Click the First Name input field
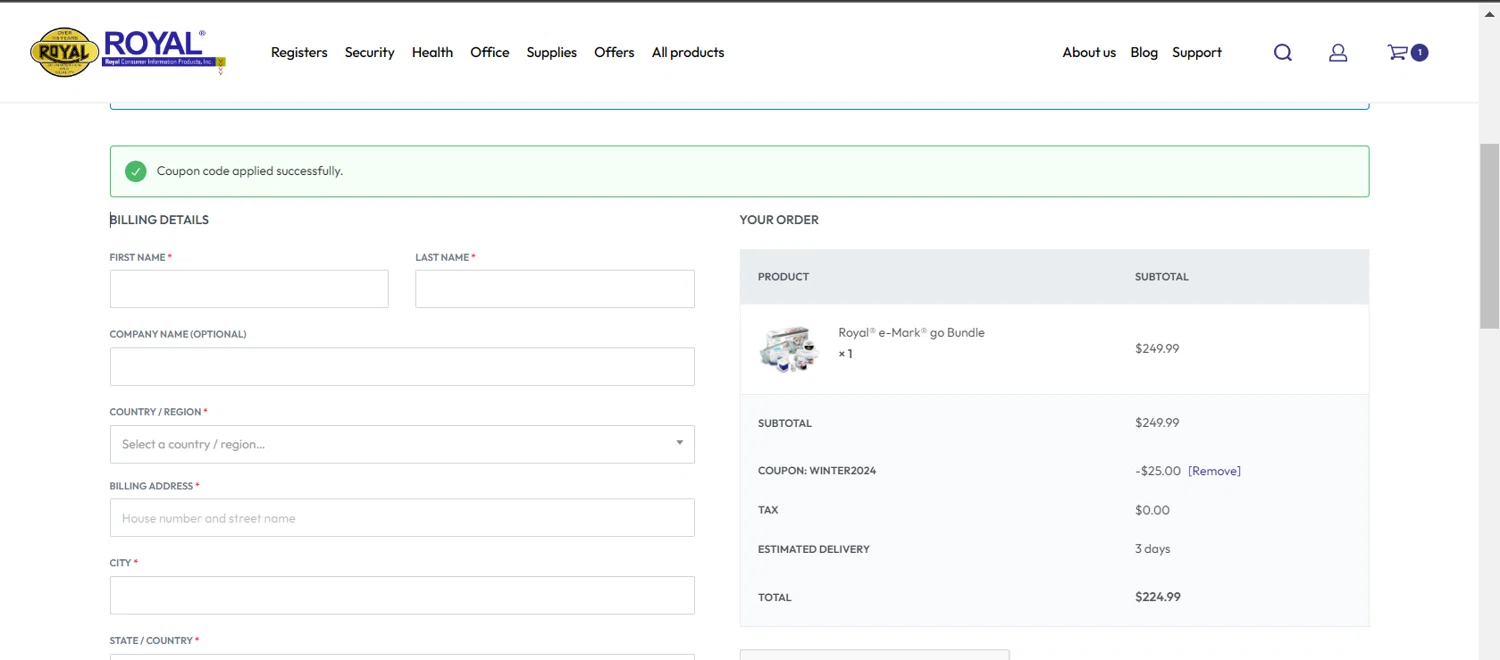1500x660 pixels. coord(249,289)
